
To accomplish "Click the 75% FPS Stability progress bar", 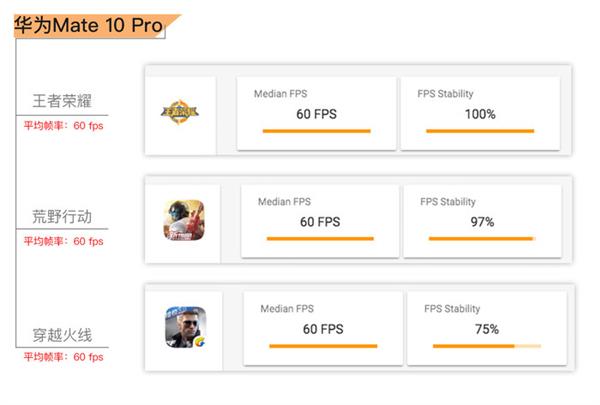I will tap(487, 346).
